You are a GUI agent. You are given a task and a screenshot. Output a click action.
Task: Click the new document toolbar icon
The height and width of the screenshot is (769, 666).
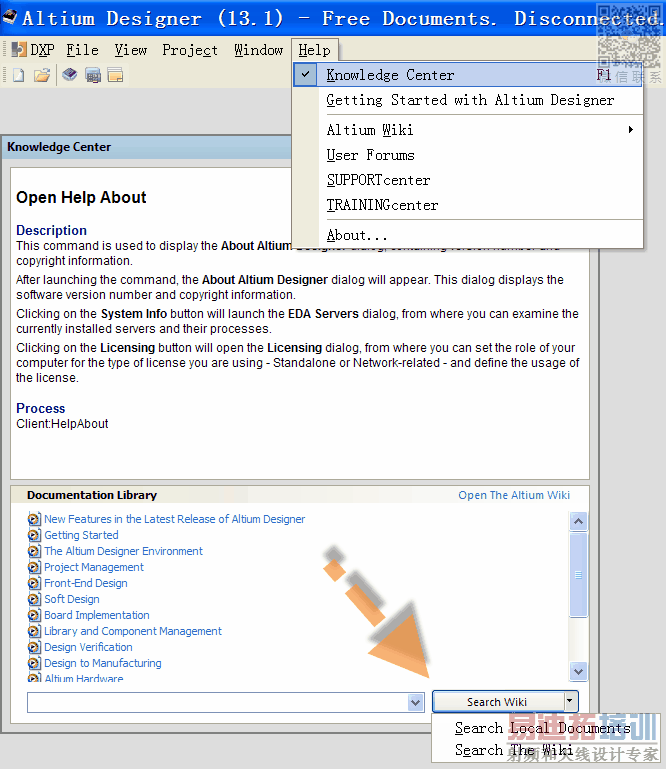[19, 76]
